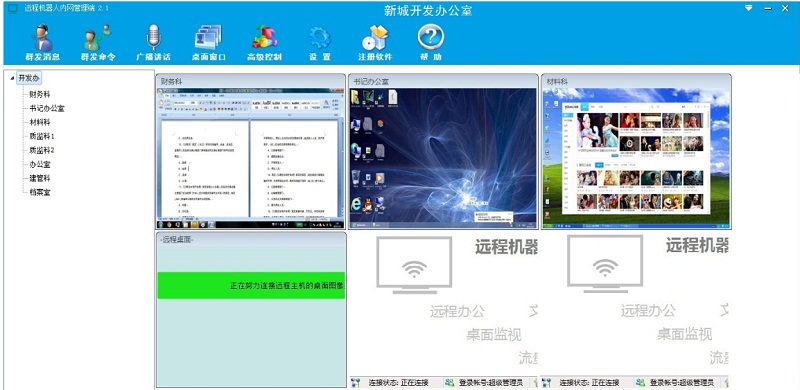Open the 帮助 help icon
Image resolution: width=800 pixels, height=390 pixels.
431,43
